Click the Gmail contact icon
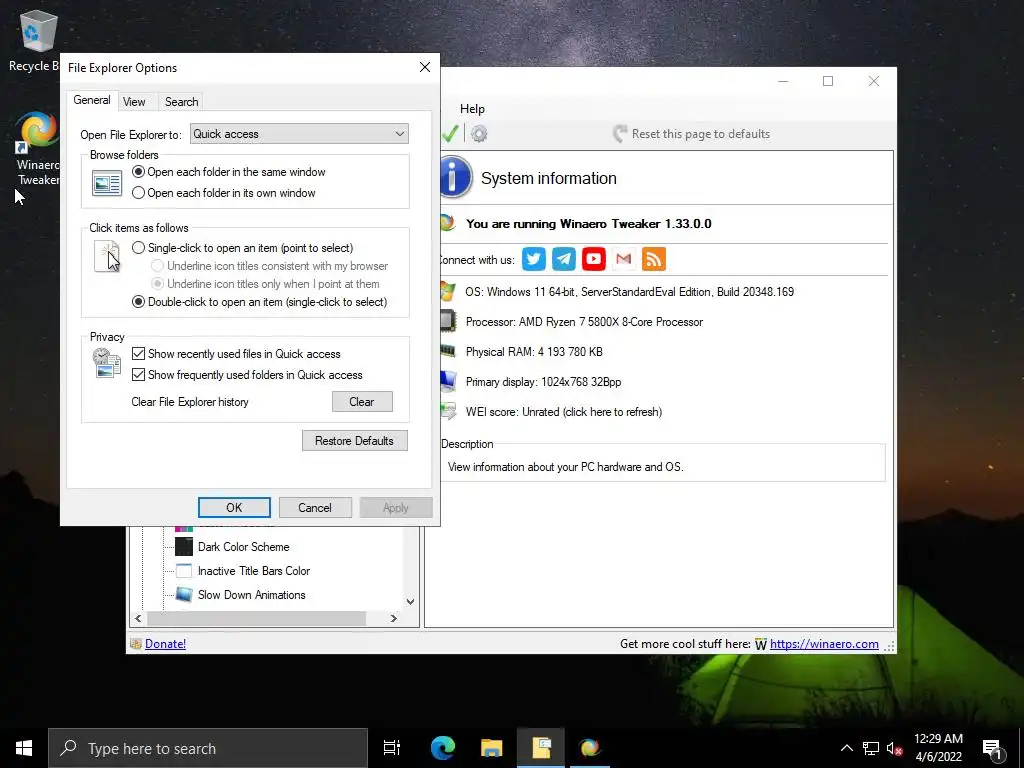The image size is (1024, 768). 624,259
